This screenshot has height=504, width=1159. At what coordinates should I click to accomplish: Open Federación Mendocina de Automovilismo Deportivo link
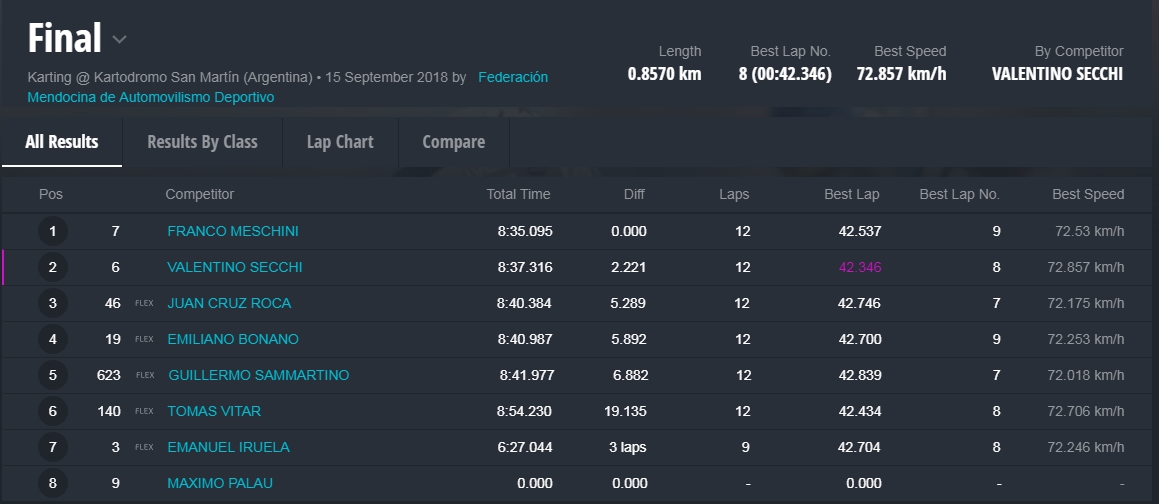click(x=512, y=77)
